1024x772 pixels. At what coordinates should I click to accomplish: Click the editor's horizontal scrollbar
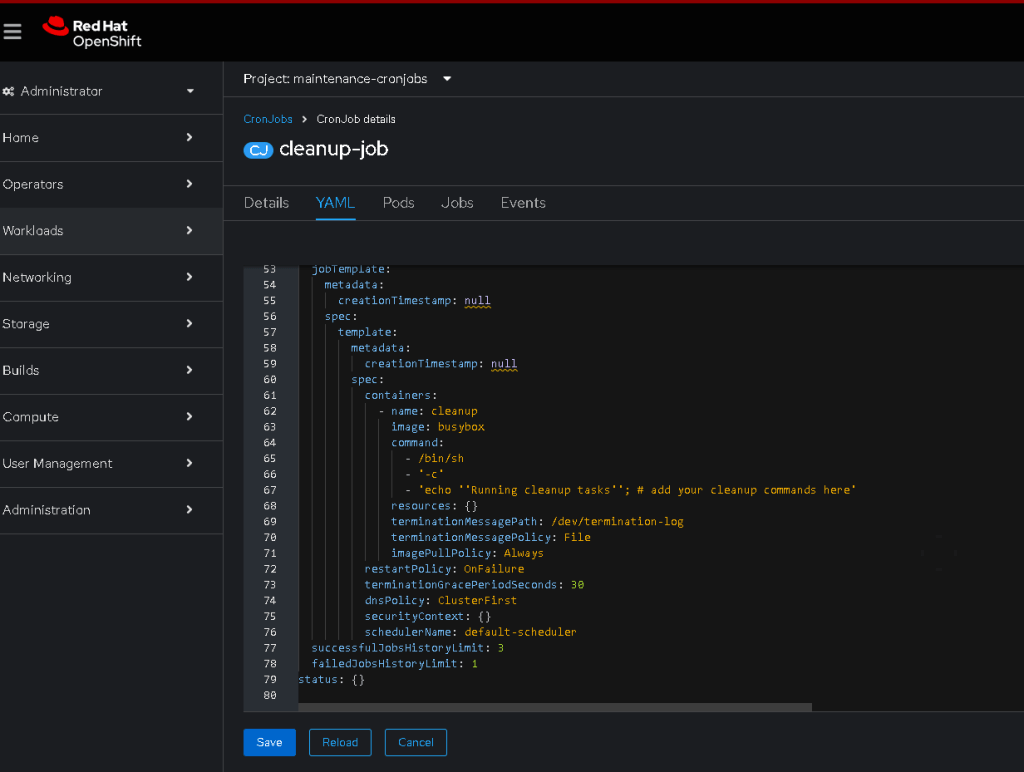(555, 707)
